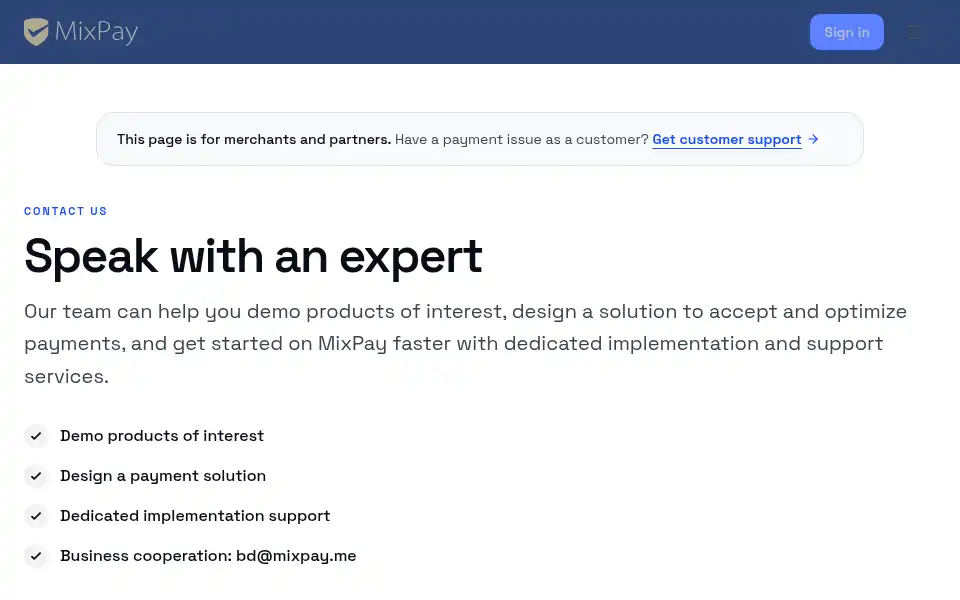
Task: Click the words Business cooperation
Action: [x=146, y=556]
